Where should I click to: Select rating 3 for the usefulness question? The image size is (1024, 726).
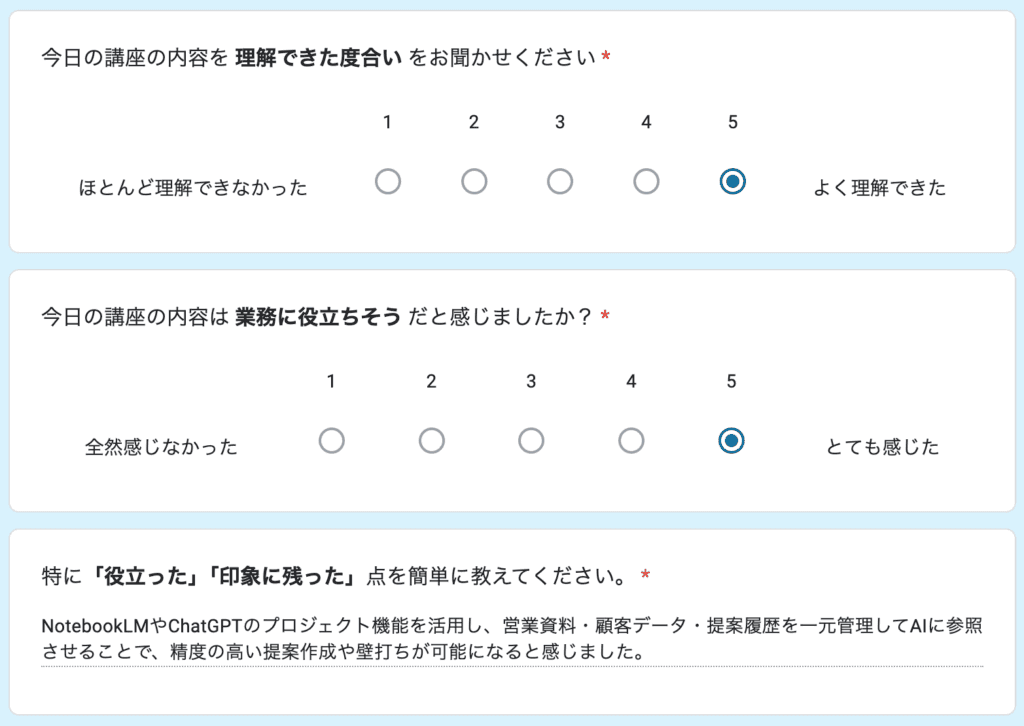point(531,440)
